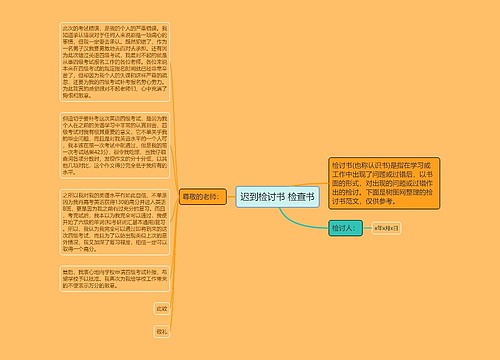
Task: Select the paragraph starting 之所以我对我的英语水平
Action: [115, 222]
